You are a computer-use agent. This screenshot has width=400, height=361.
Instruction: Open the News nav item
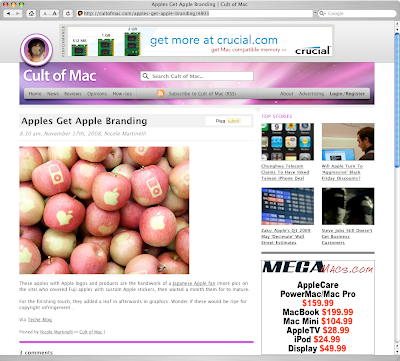(53, 94)
